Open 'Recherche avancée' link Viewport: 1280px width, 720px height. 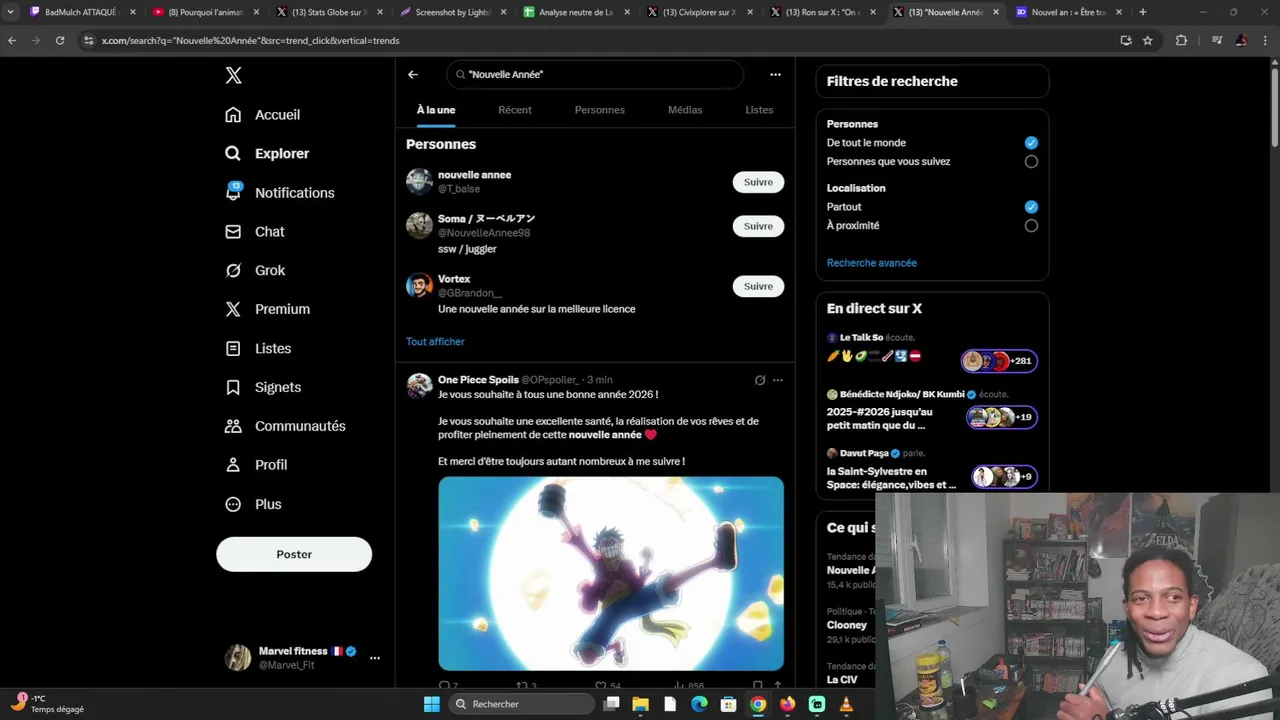click(x=872, y=263)
